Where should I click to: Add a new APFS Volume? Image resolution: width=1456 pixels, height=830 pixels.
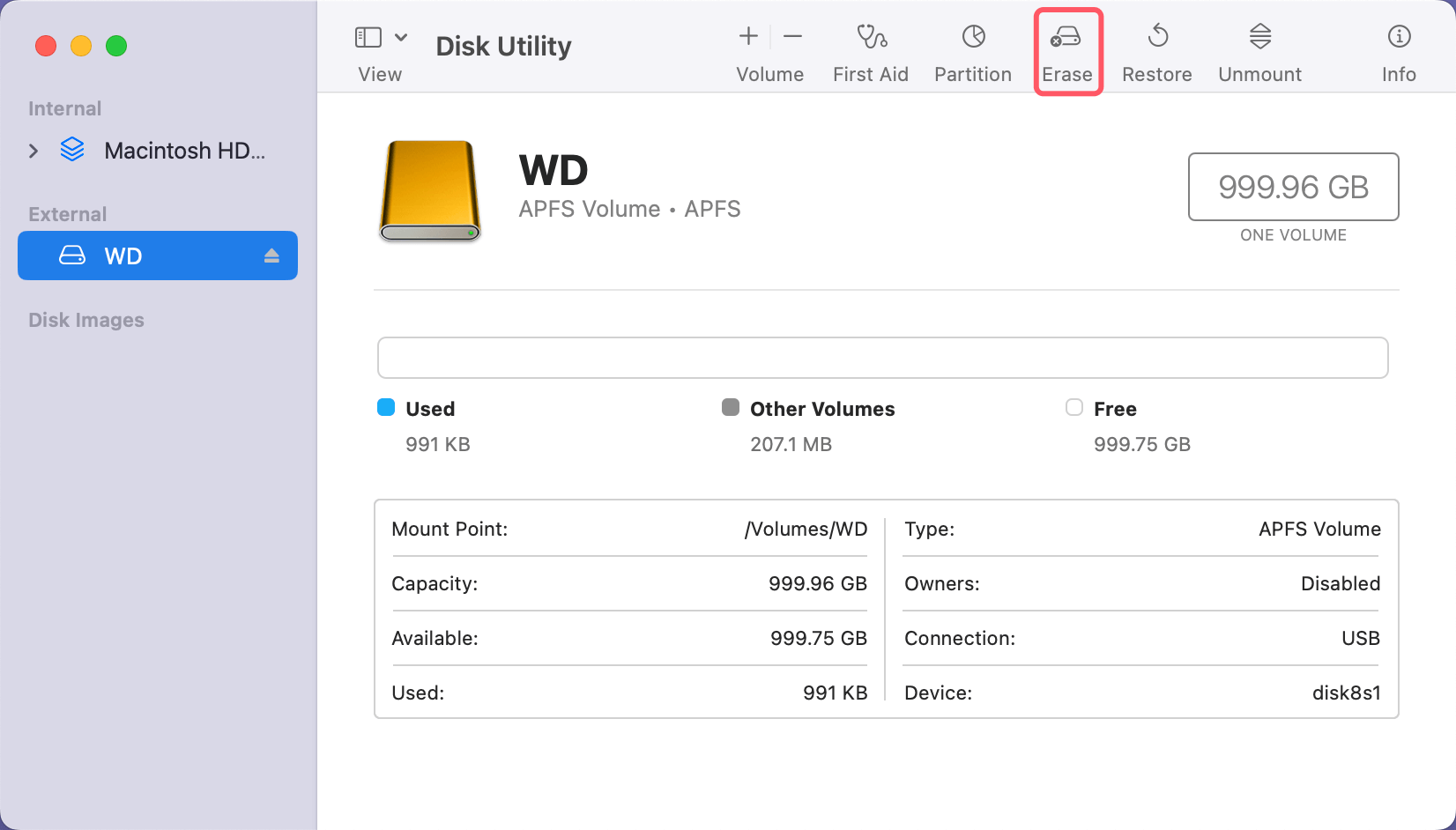click(747, 37)
